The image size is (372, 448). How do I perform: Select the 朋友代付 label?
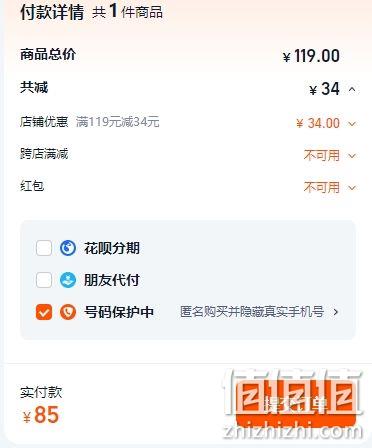112,280
